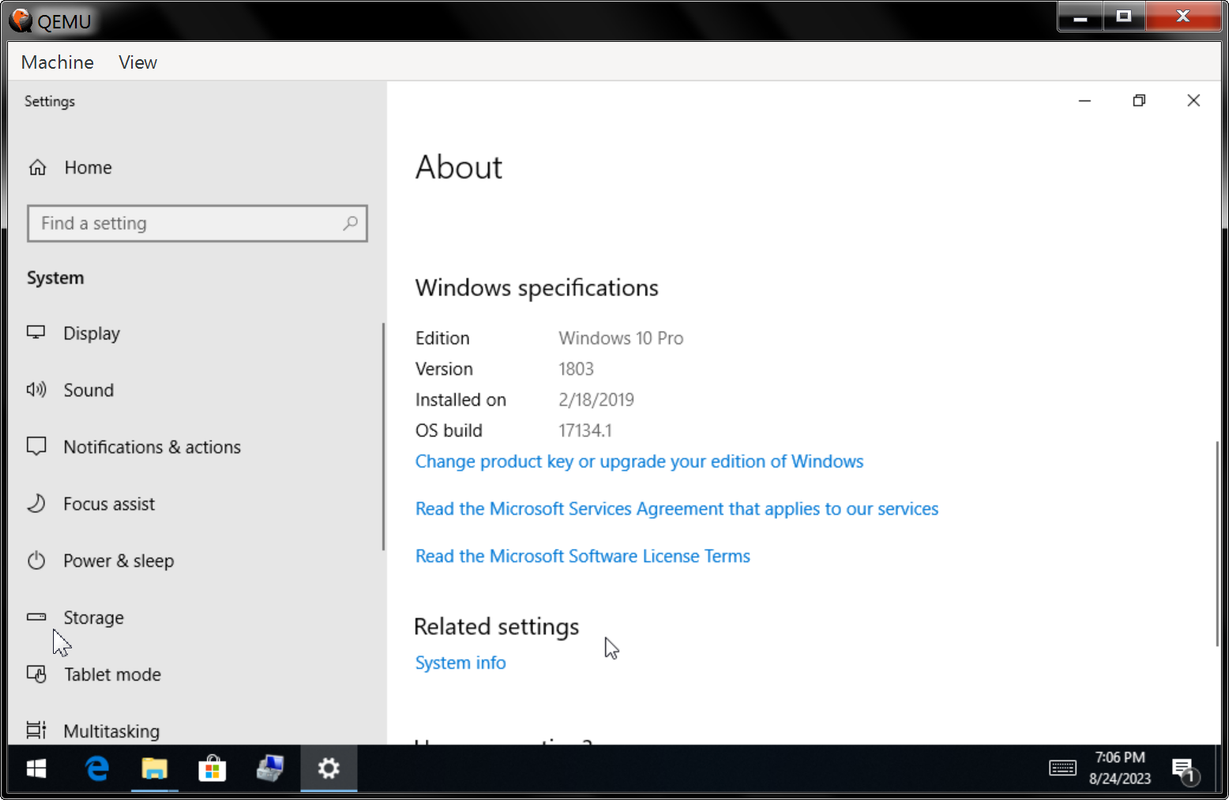The image size is (1229, 800).
Task: Restore down the Settings window
Action: click(x=1139, y=101)
